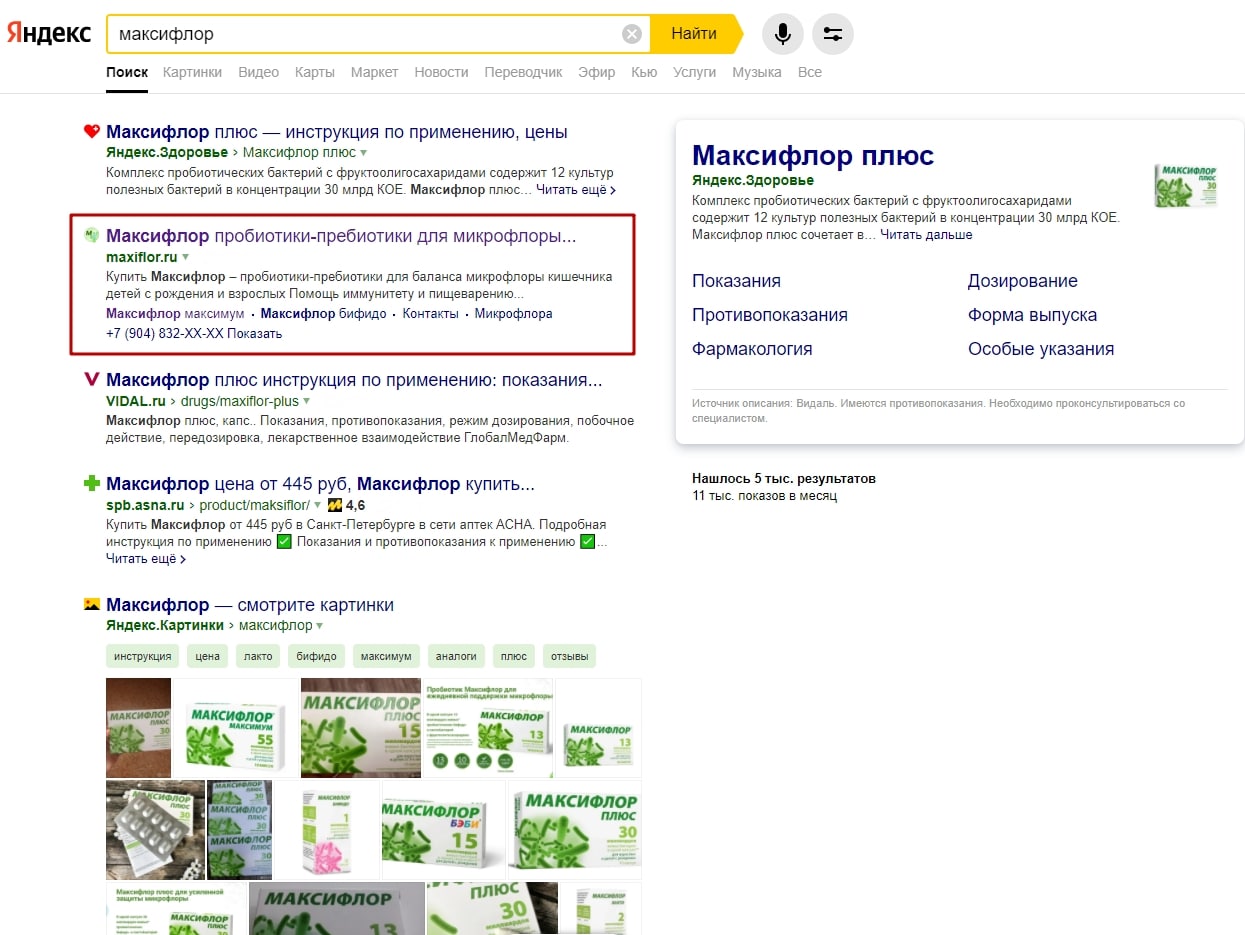Open the Максифлор максимум sitelink

[175, 314]
